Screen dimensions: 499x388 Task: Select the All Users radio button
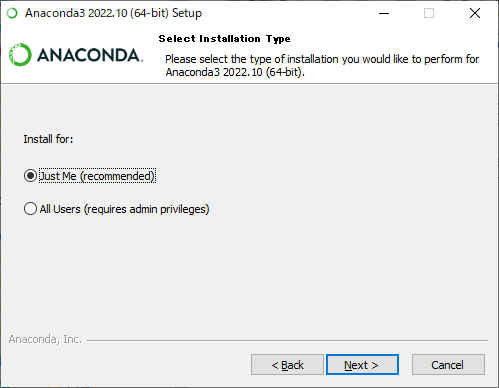(x=30, y=209)
